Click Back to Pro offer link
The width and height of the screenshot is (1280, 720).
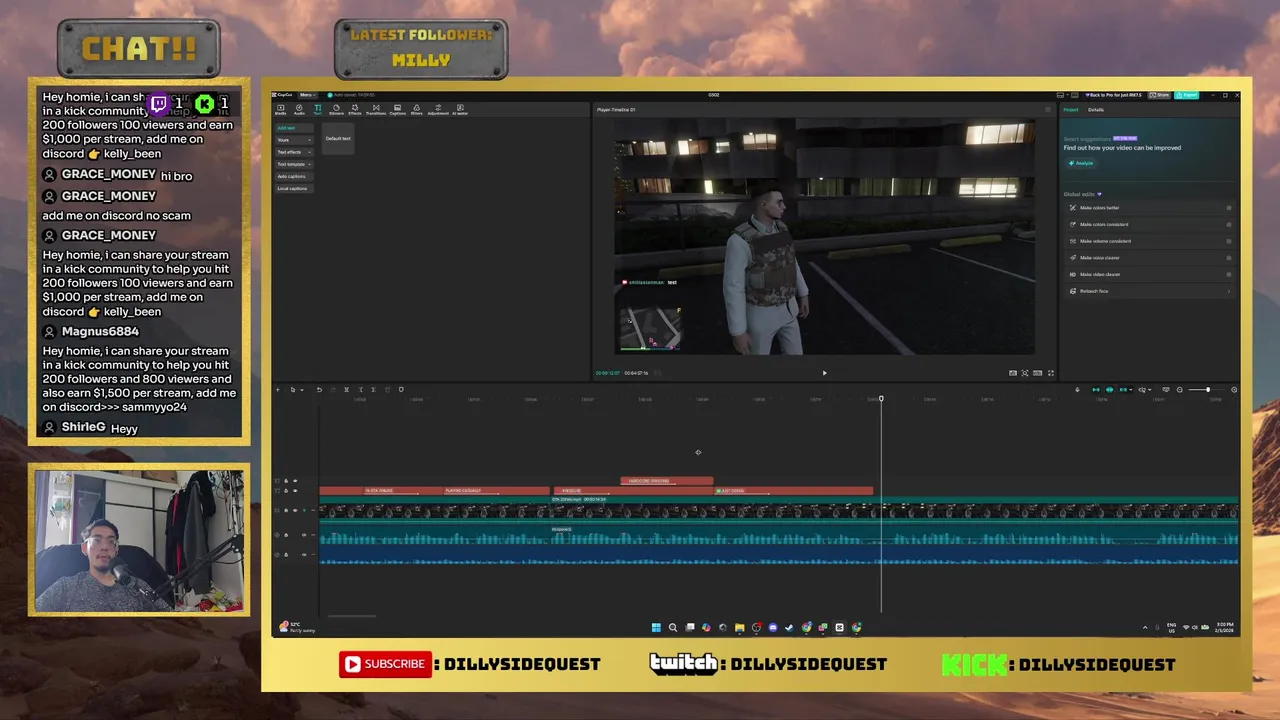(x=1114, y=95)
